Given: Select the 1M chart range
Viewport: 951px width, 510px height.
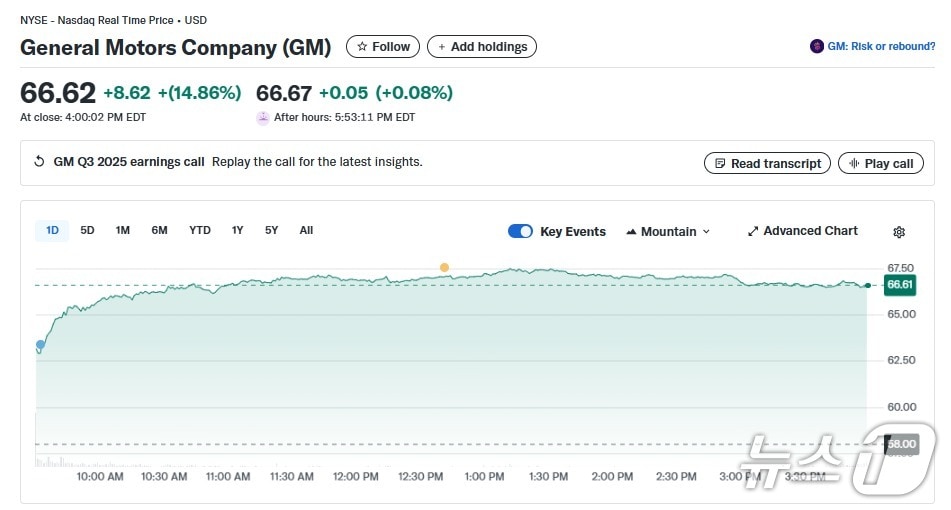Looking at the screenshot, I should click(122, 230).
